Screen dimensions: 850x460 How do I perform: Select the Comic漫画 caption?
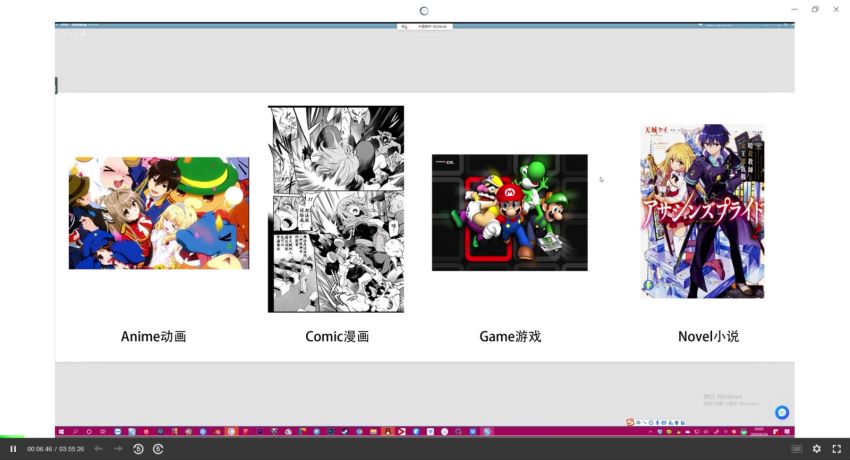(337, 336)
